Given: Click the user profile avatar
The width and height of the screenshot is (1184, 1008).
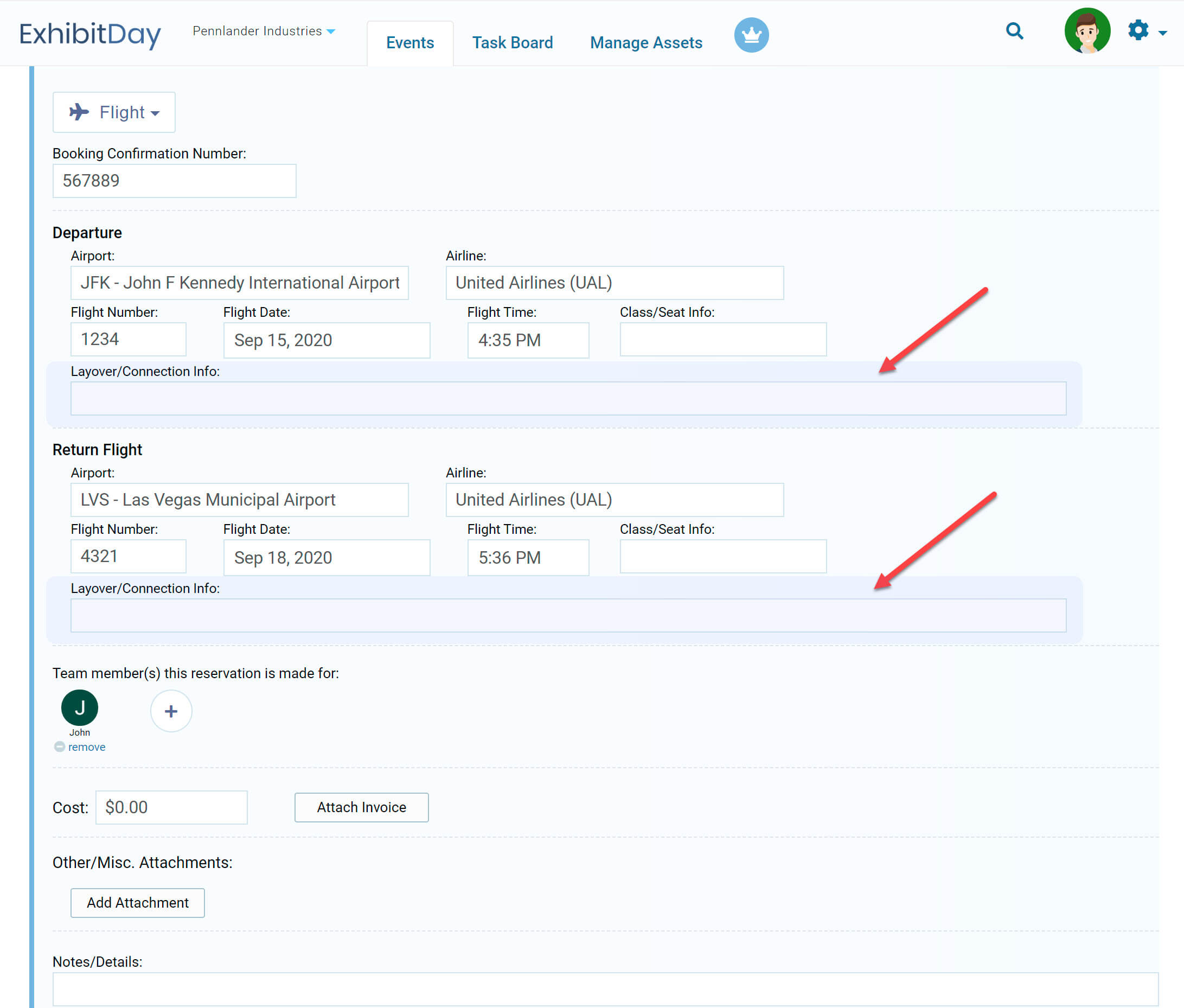Looking at the screenshot, I should [1087, 31].
